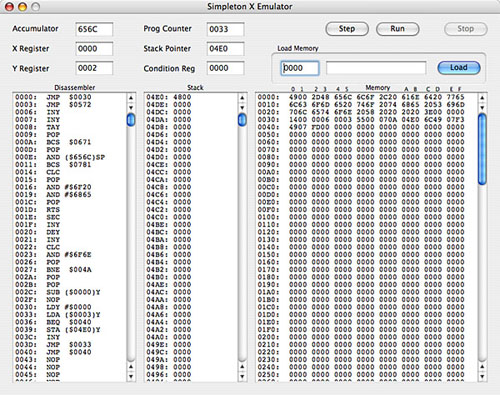This screenshot has width=500, height=395.
Task: Click Disassembler scrollbar bottom up arrow
Action: click(131, 367)
